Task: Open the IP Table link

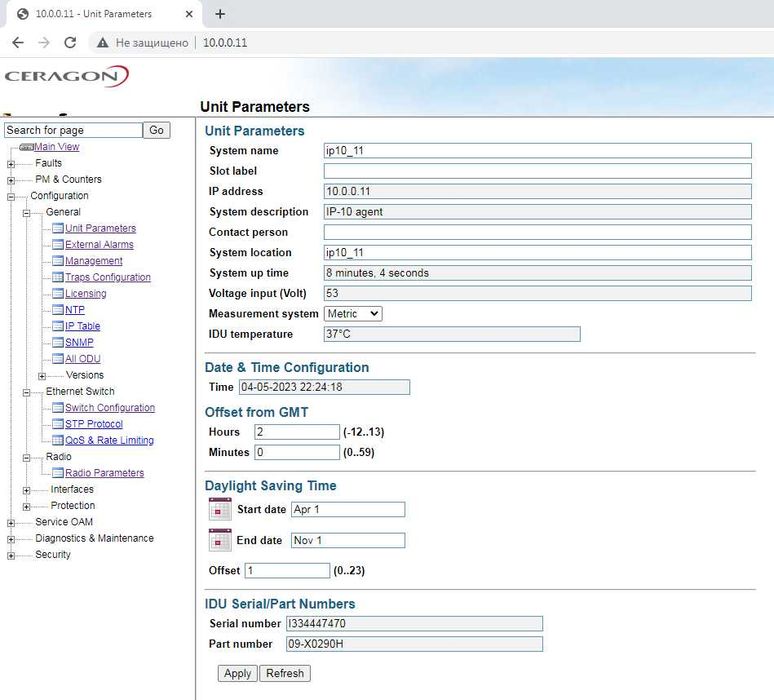Action: point(83,326)
